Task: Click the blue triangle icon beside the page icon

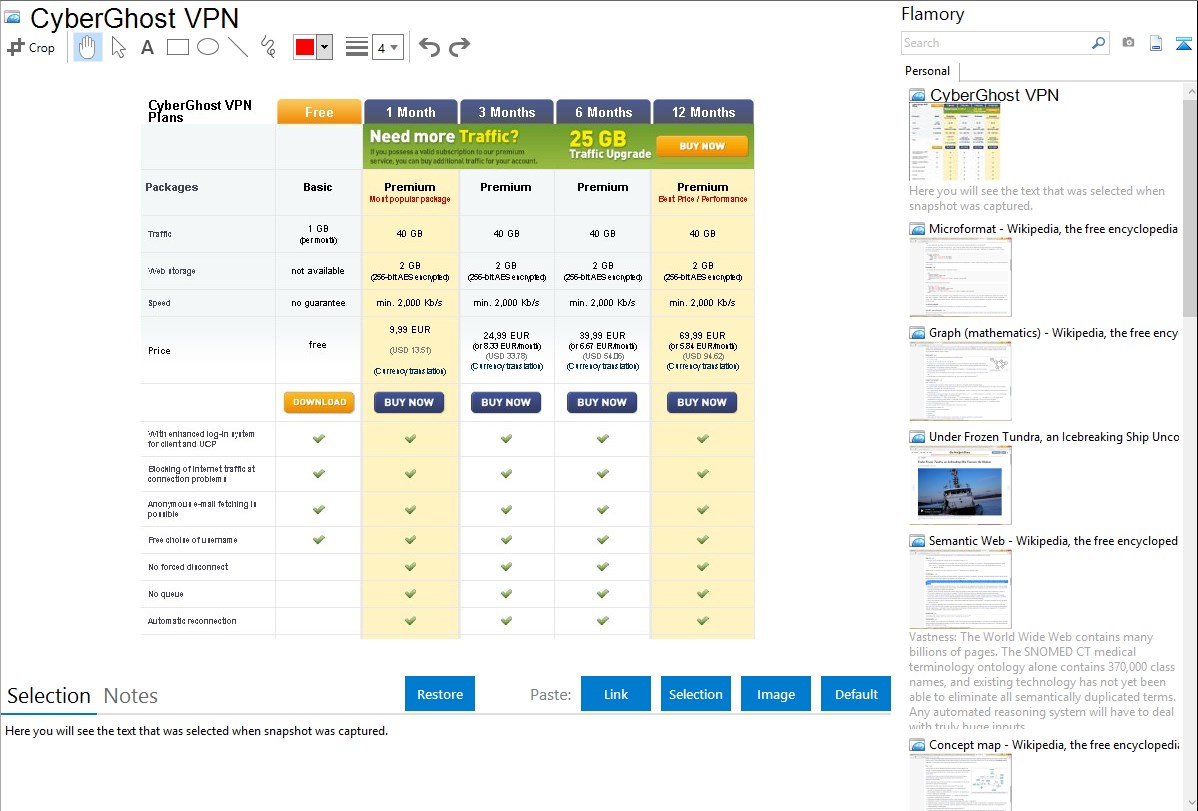Action: pos(1183,43)
